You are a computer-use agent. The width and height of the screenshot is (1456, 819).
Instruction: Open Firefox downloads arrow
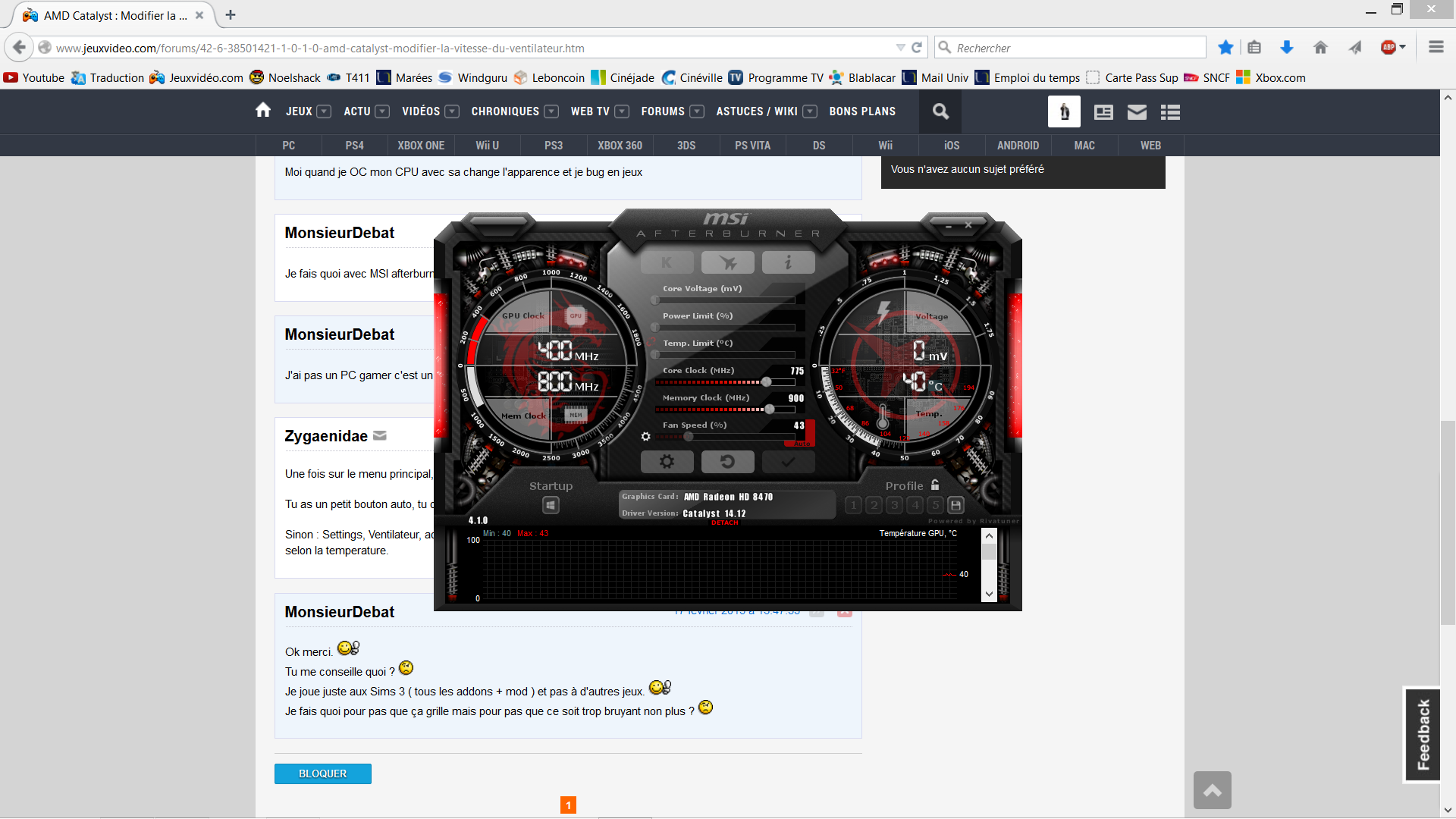tap(1287, 48)
